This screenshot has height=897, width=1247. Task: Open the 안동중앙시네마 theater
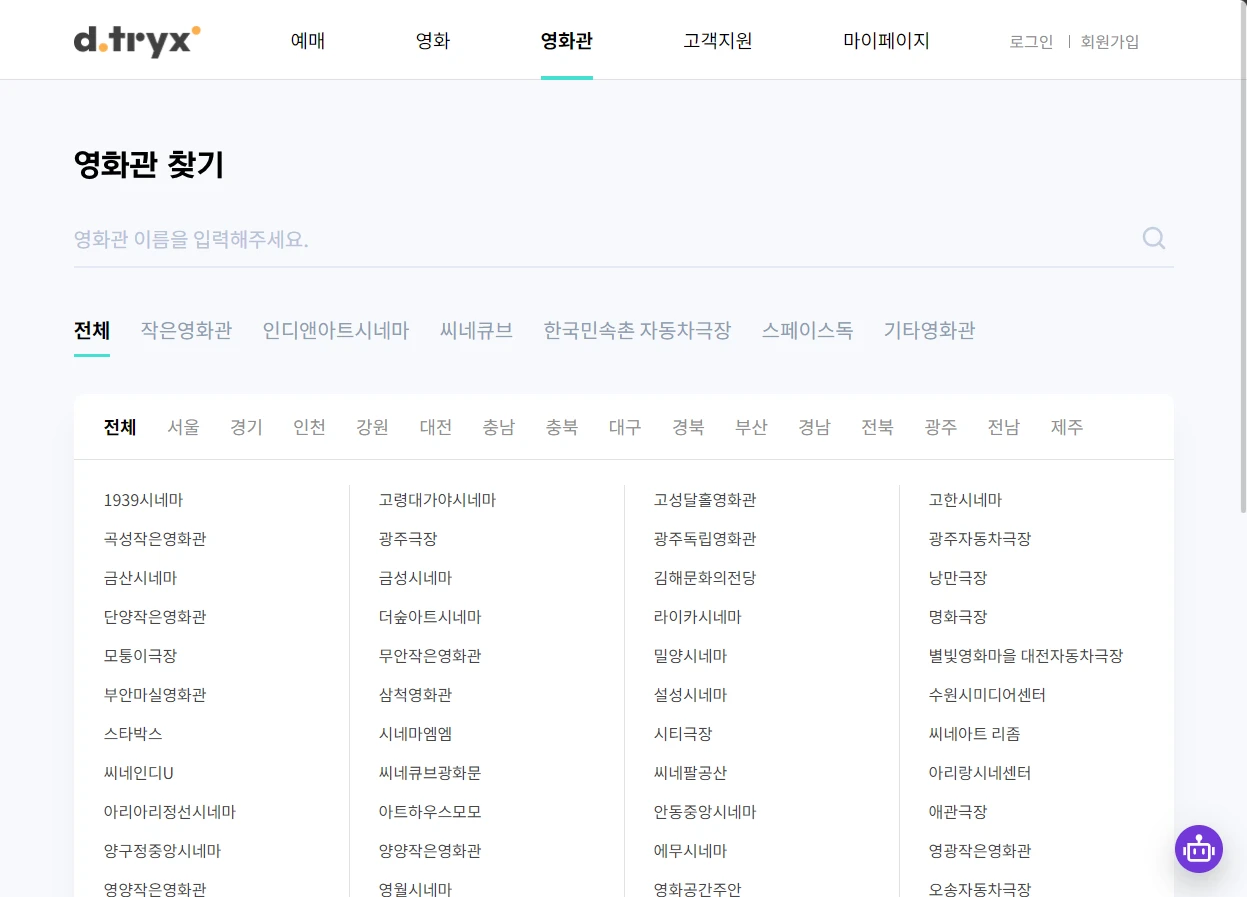(705, 812)
